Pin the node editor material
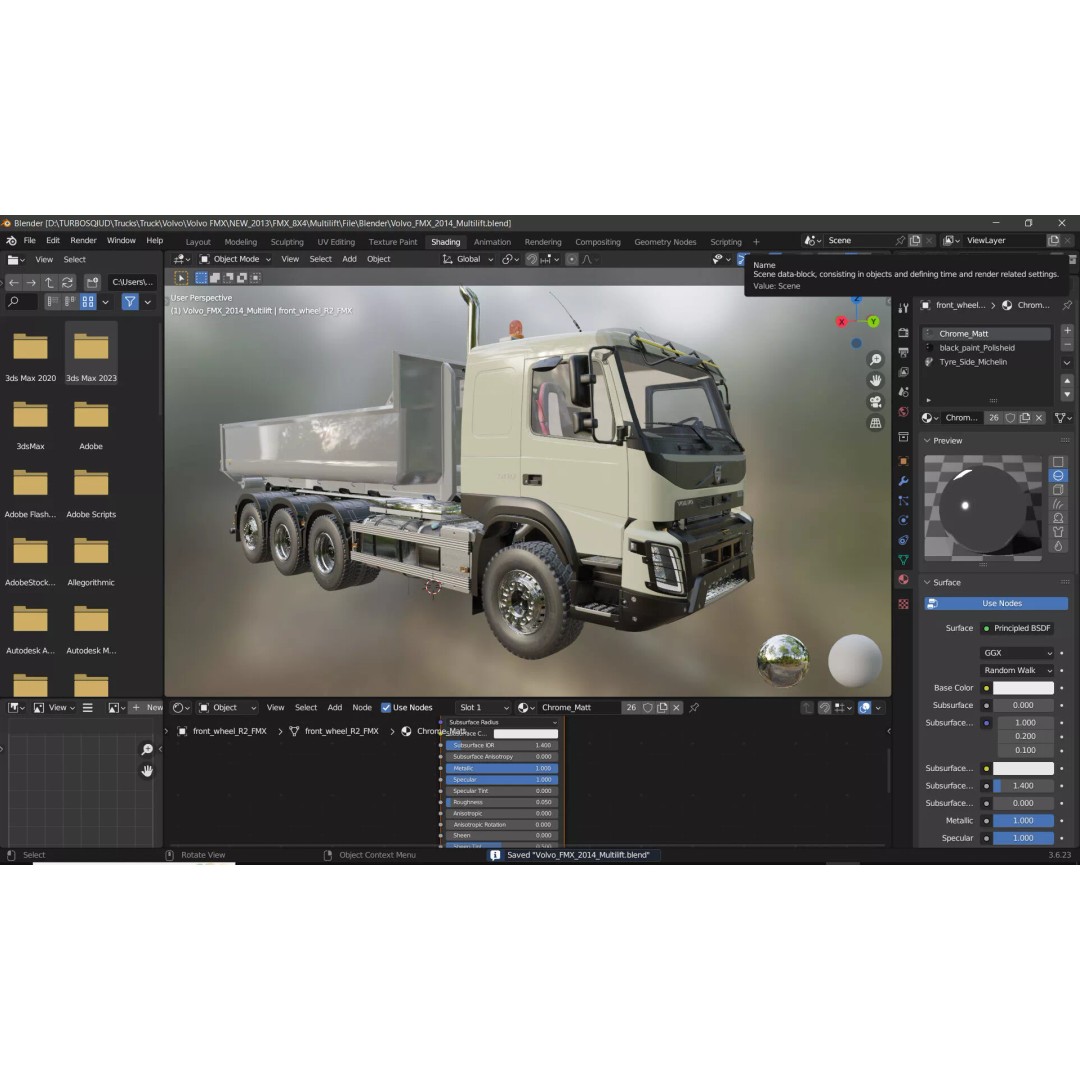 pos(694,707)
